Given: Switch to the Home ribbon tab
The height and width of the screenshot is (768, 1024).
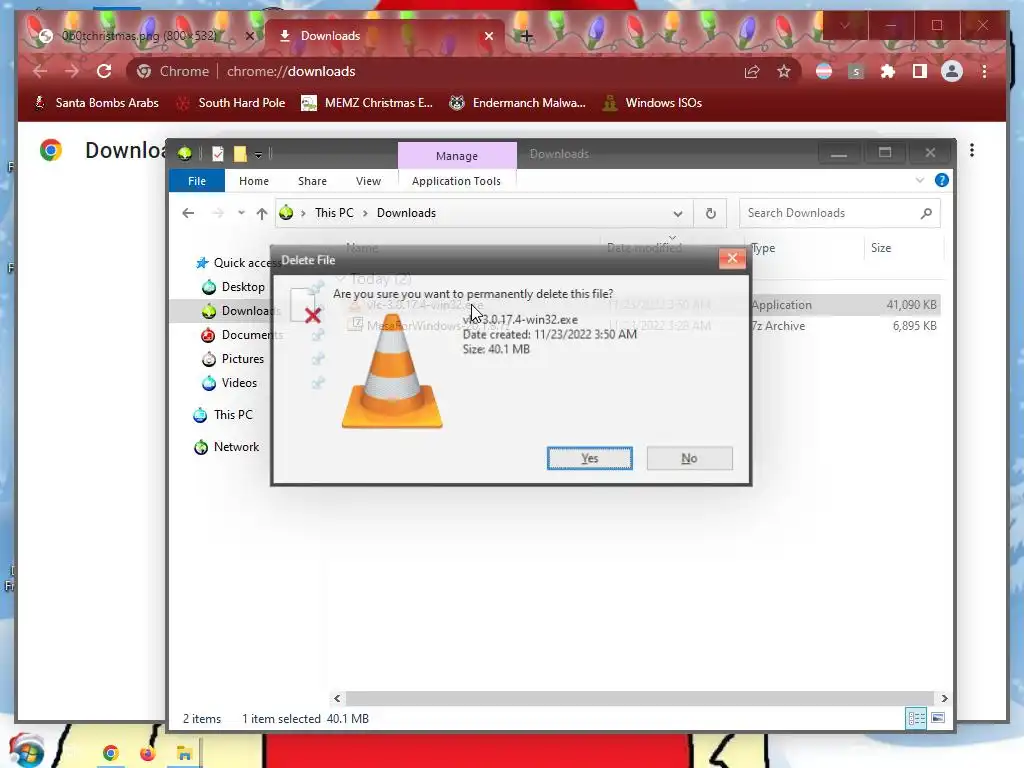Looking at the screenshot, I should tap(253, 181).
